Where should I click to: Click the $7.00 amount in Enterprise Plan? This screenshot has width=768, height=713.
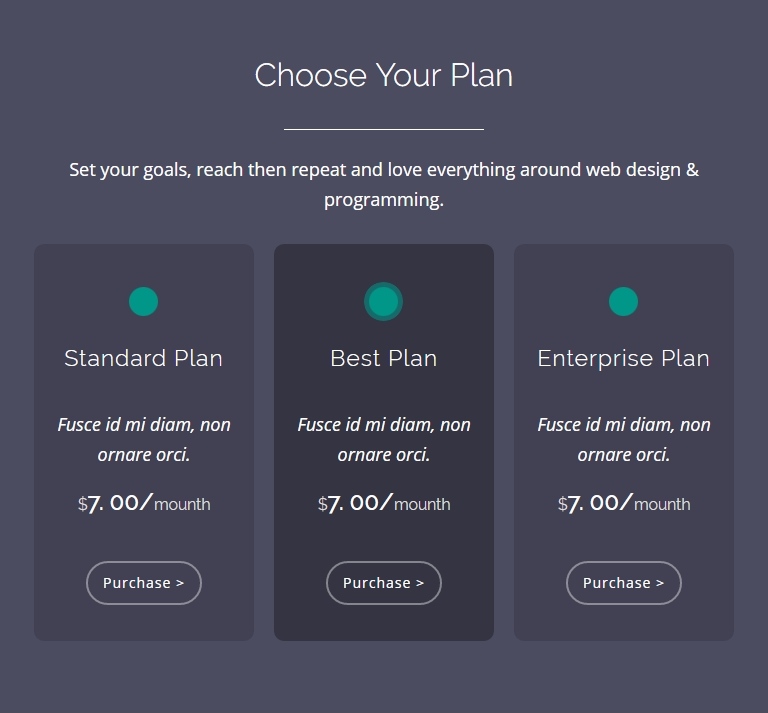pos(595,503)
